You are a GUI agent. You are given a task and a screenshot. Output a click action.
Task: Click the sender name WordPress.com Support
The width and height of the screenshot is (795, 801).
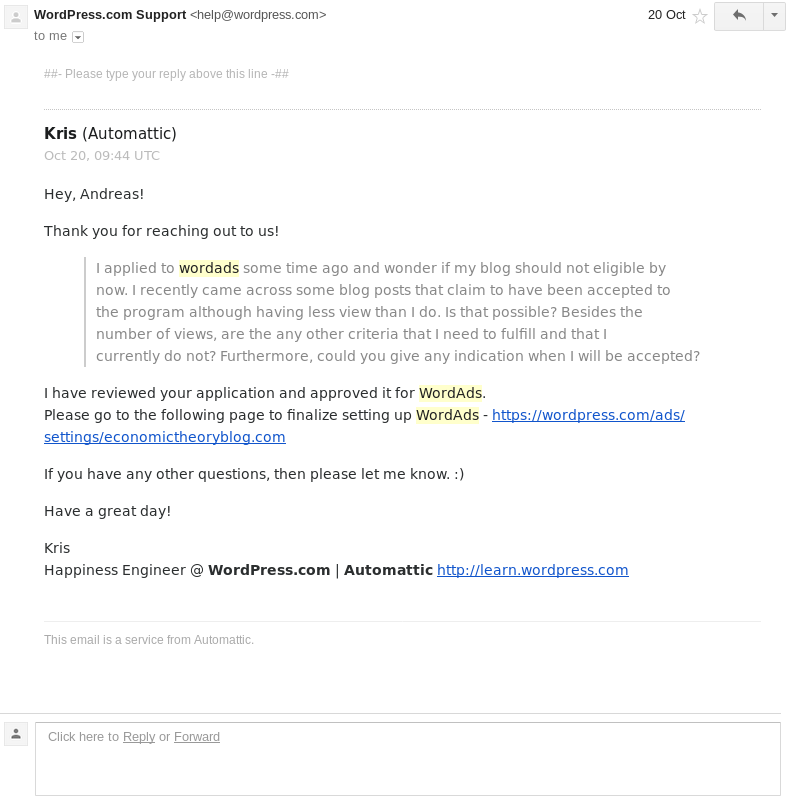click(x=110, y=15)
